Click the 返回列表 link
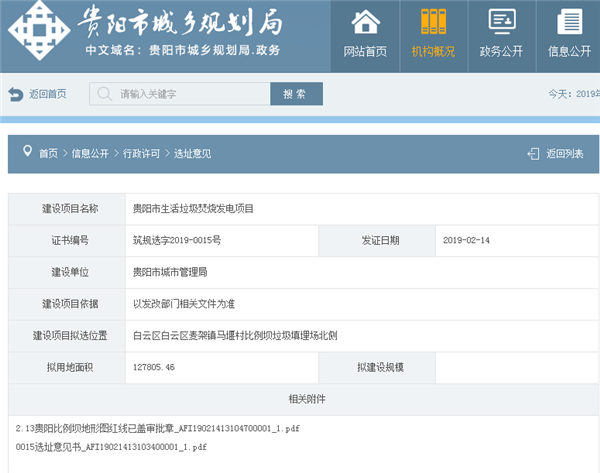 (x=564, y=154)
